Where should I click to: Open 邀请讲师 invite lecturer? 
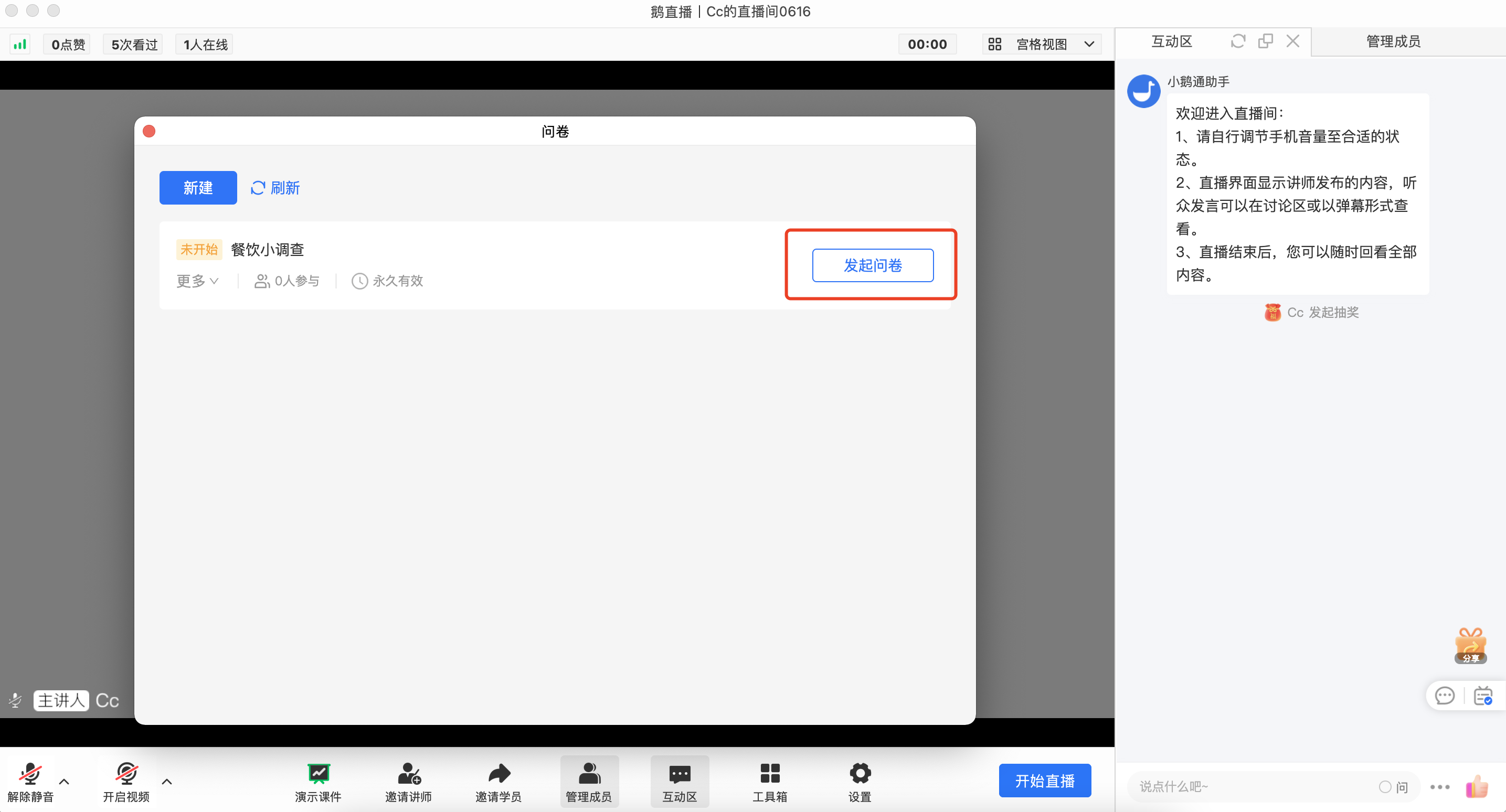click(x=409, y=782)
